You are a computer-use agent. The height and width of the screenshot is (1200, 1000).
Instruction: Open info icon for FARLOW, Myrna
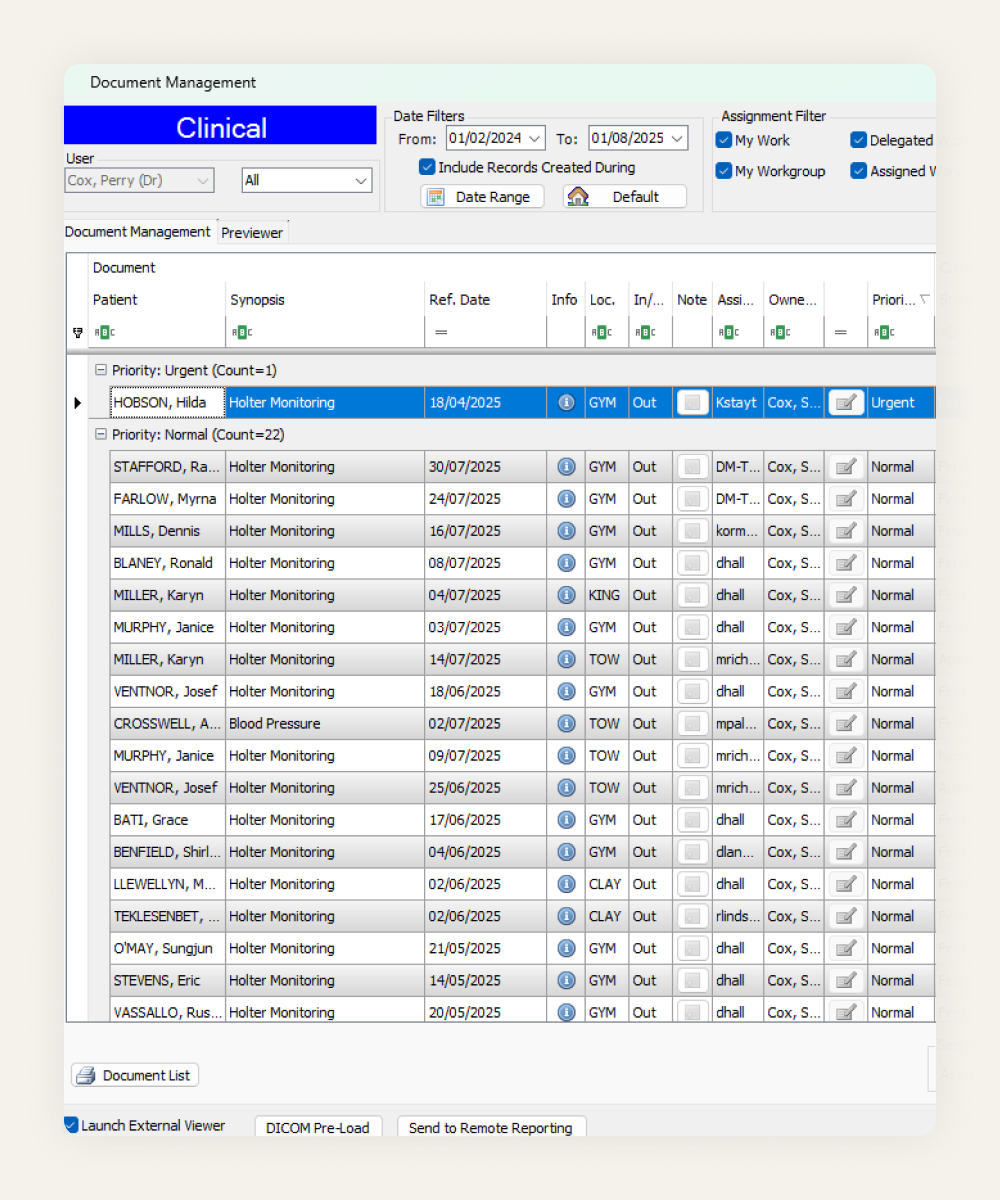[566, 499]
